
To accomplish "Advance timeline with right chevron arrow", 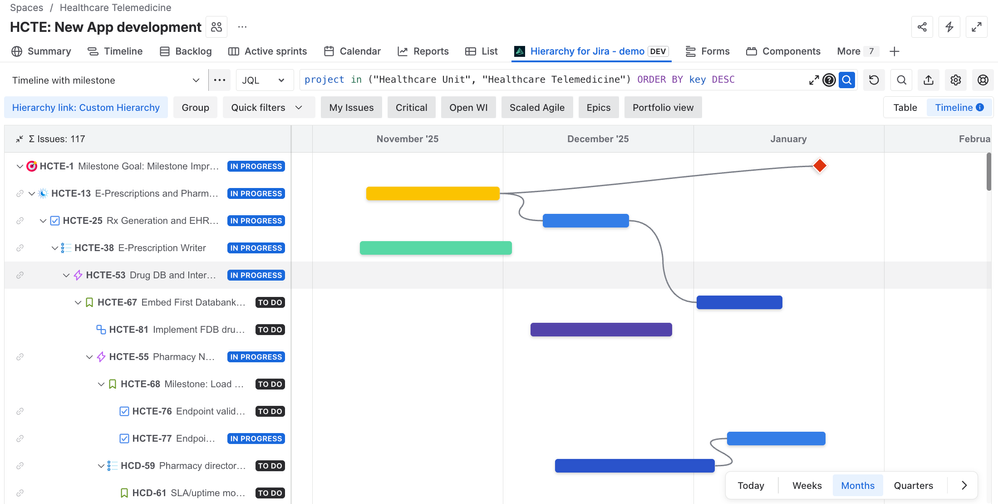I will pos(964,486).
